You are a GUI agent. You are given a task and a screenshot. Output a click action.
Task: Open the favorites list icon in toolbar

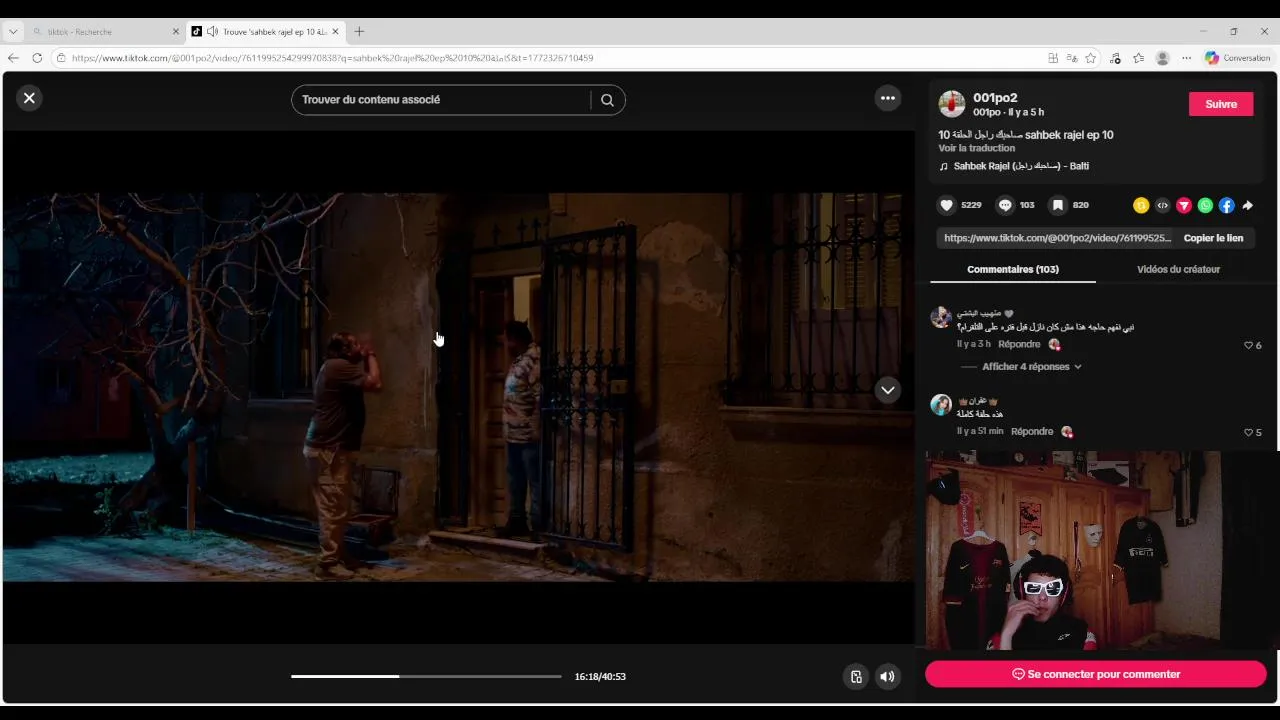tap(1139, 58)
